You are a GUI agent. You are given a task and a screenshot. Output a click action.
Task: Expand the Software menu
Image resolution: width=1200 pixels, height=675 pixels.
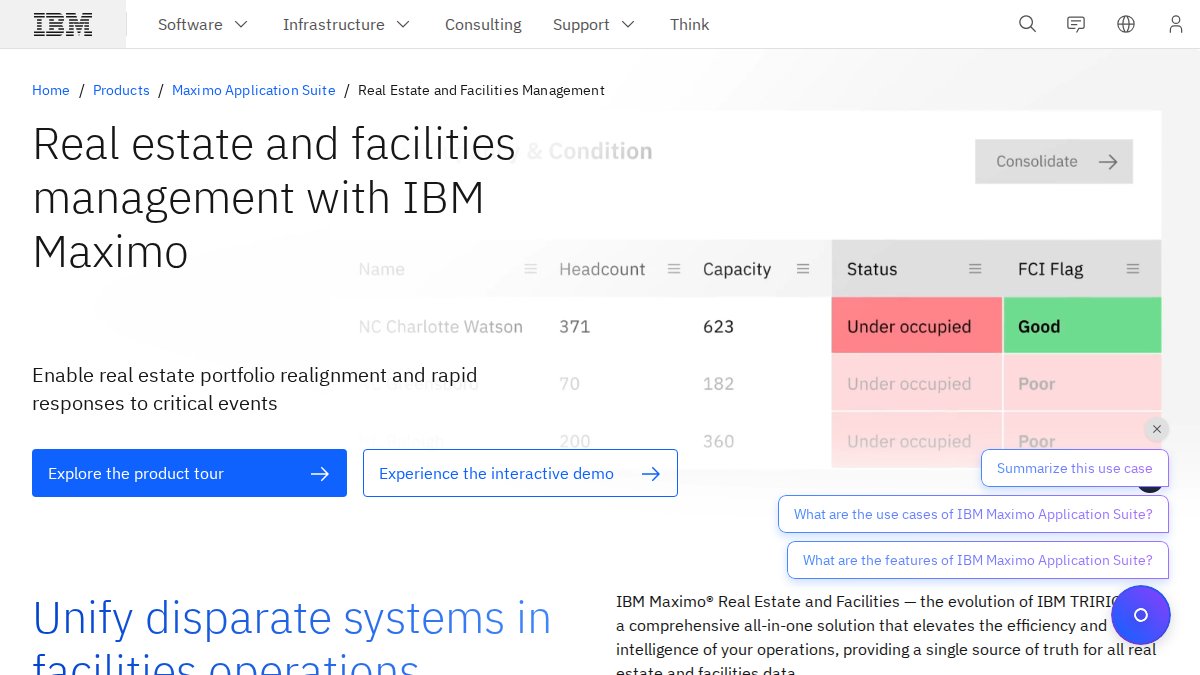coord(203,24)
